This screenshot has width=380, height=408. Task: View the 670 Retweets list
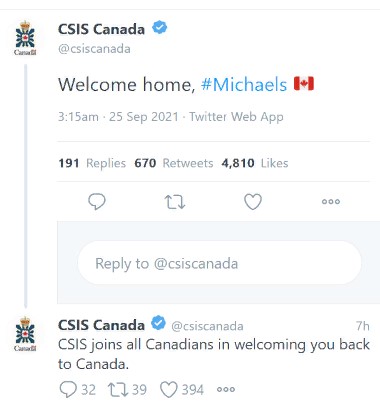pos(174,163)
